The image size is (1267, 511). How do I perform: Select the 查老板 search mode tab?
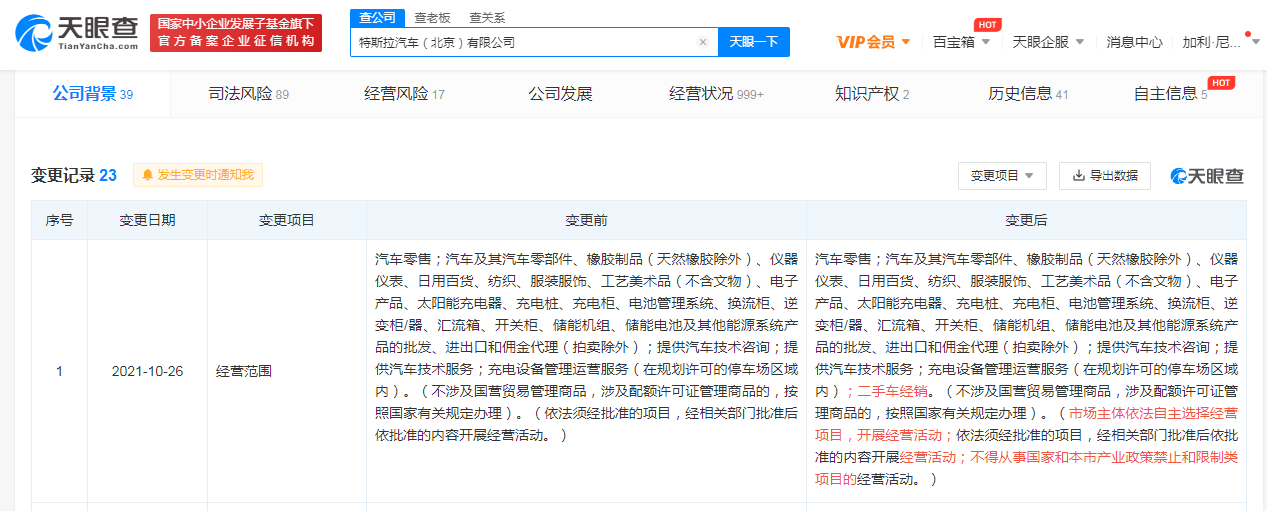(x=432, y=17)
